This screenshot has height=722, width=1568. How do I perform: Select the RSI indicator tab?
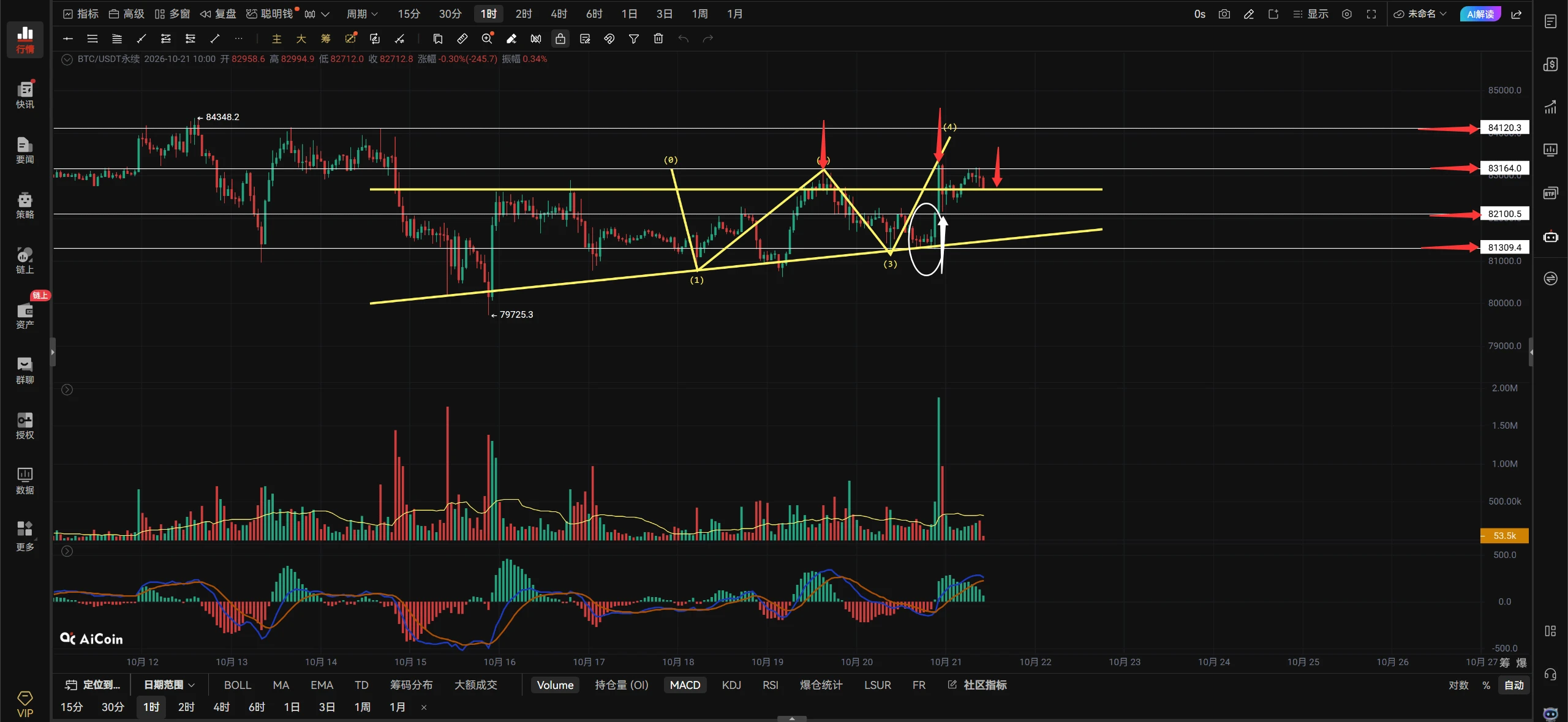770,685
